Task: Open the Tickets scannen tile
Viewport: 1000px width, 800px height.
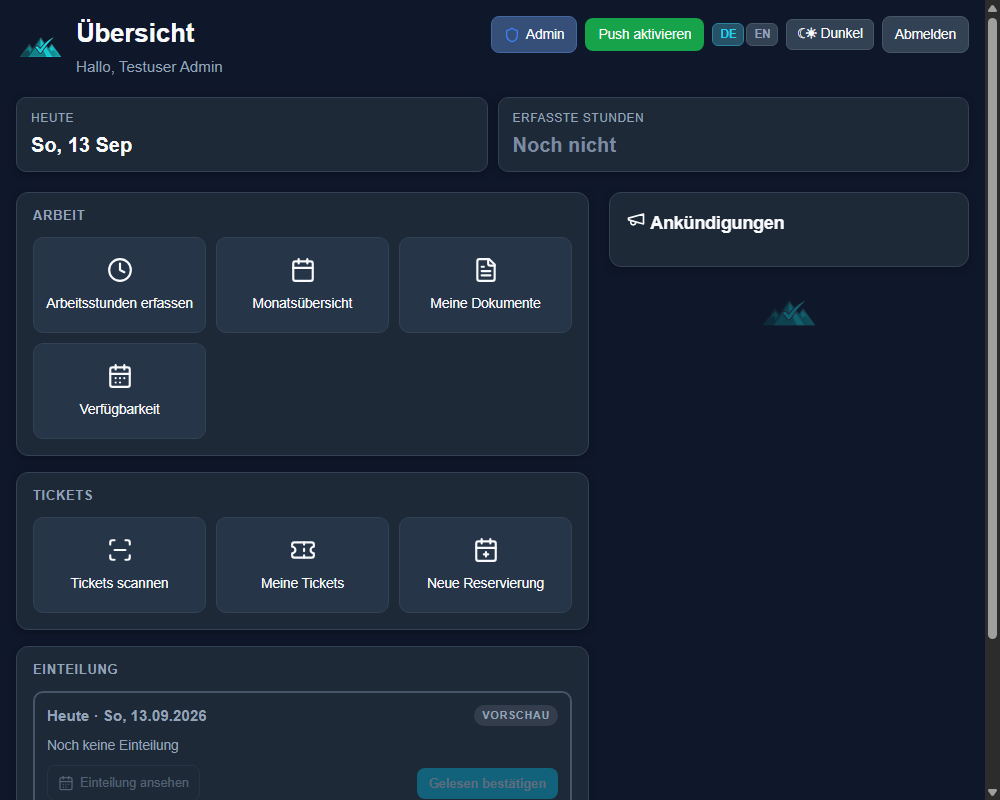Action: pyautogui.click(x=119, y=565)
